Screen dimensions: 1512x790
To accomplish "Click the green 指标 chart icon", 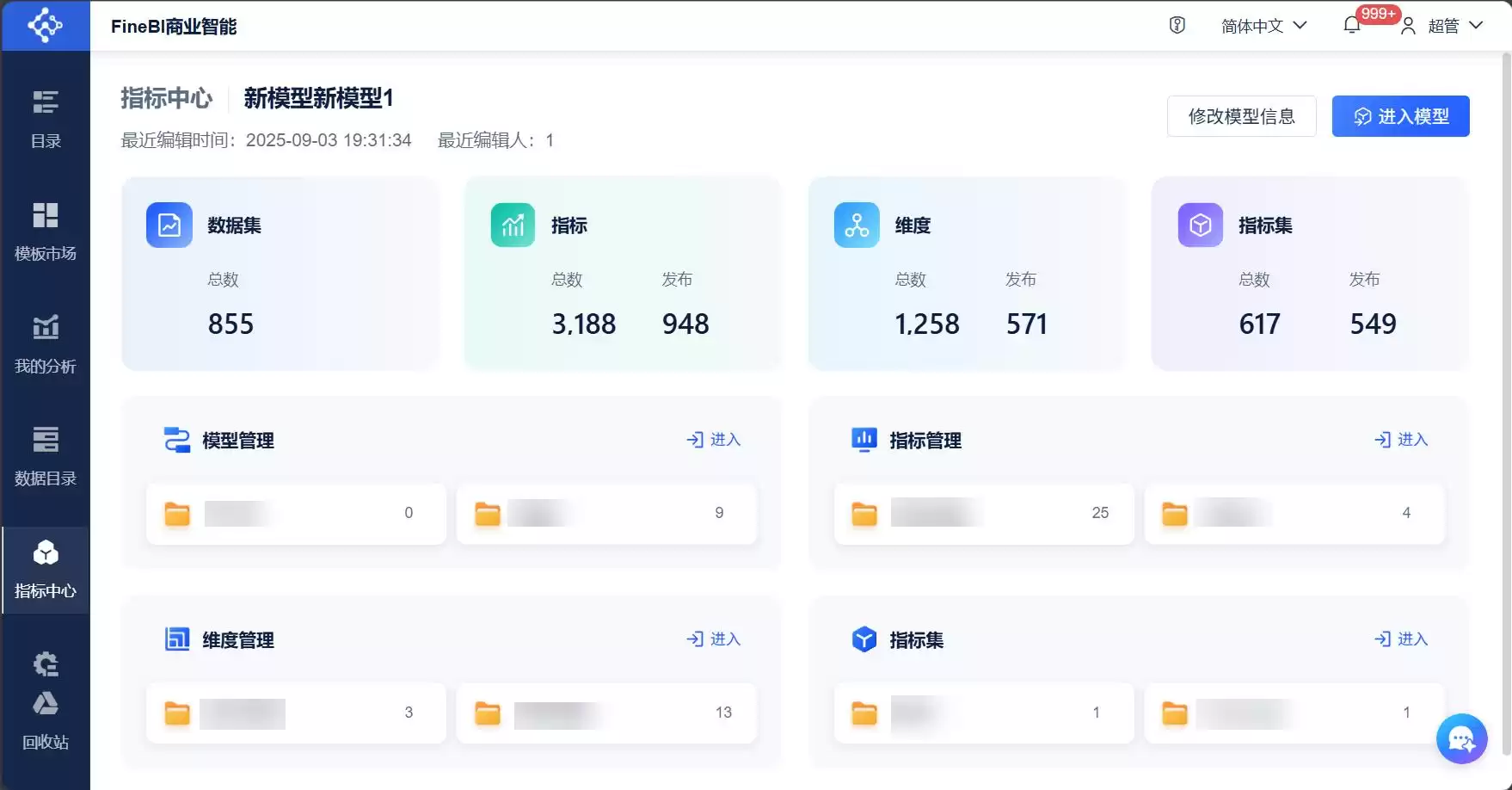I will (x=513, y=225).
